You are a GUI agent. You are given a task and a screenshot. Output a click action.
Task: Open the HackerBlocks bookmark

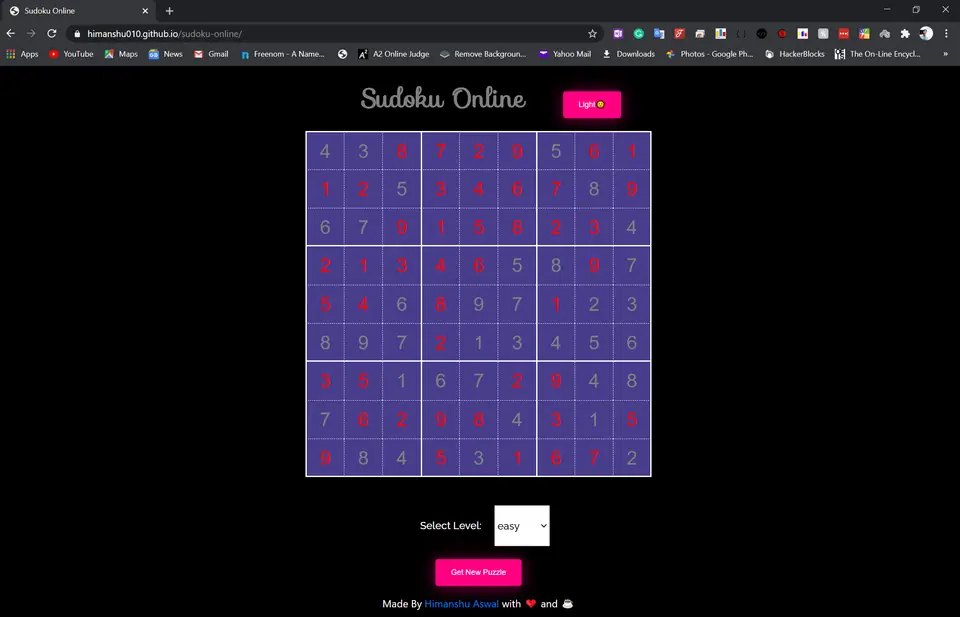[x=795, y=54]
